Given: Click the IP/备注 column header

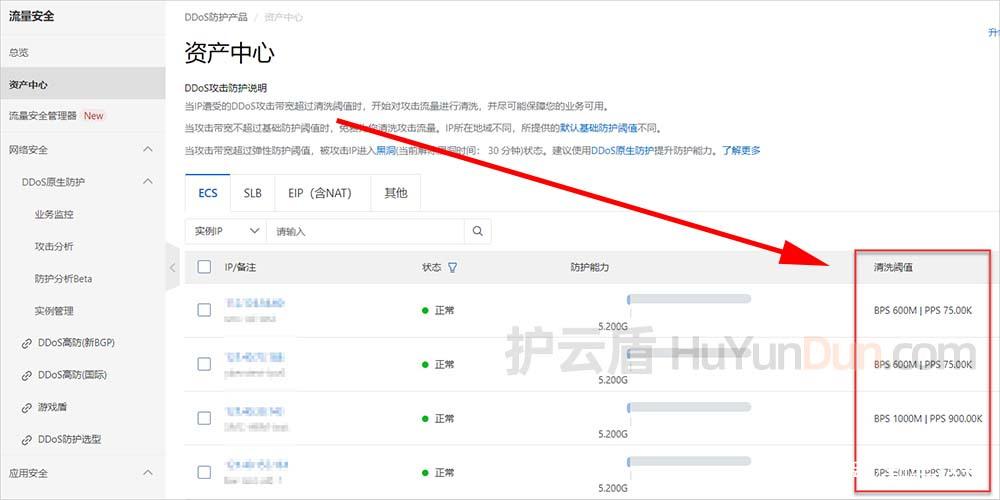Looking at the screenshot, I should coord(240,268).
